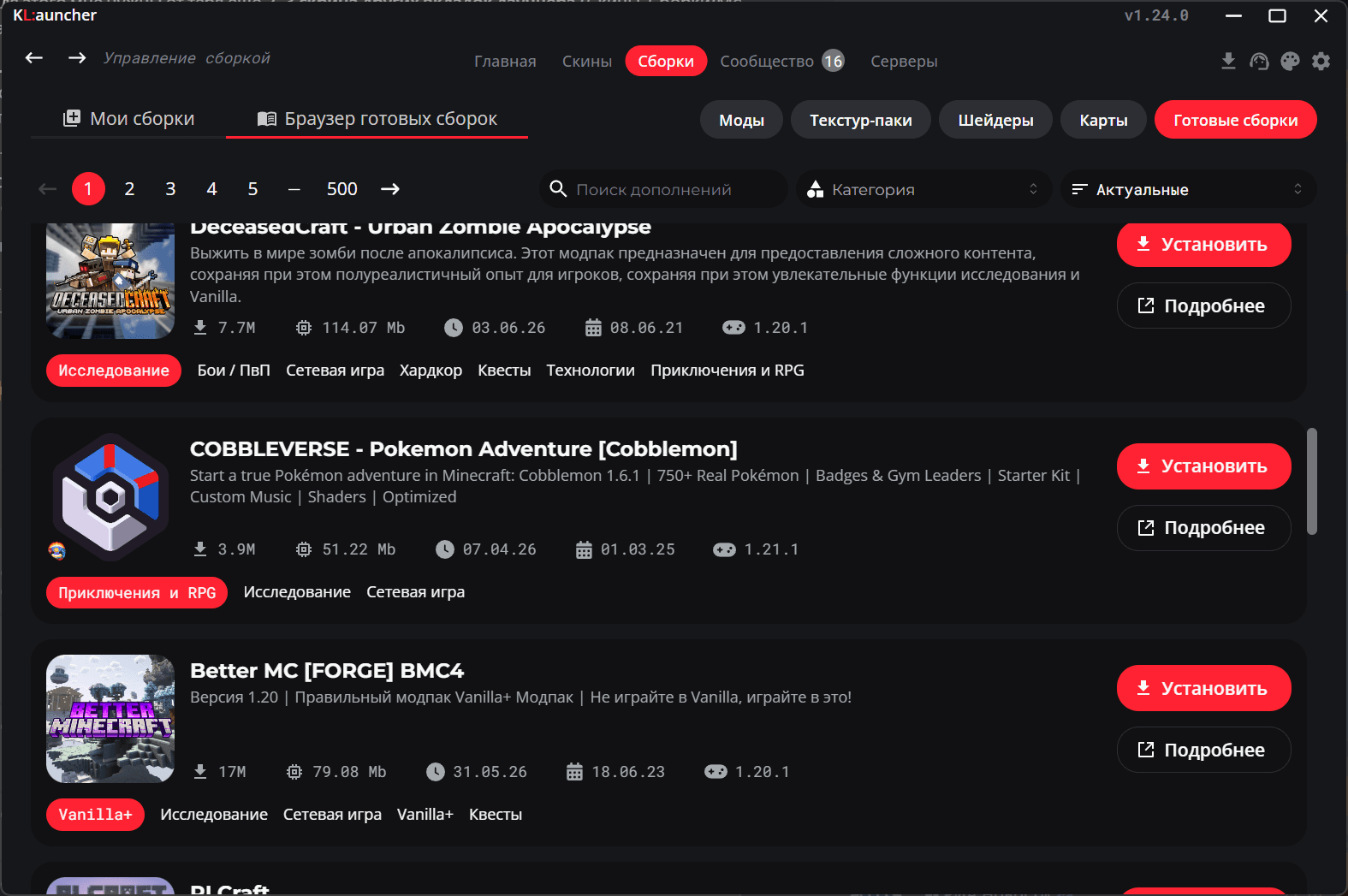Click the calendar icon for COBBLEVERSE creation date

(x=584, y=549)
